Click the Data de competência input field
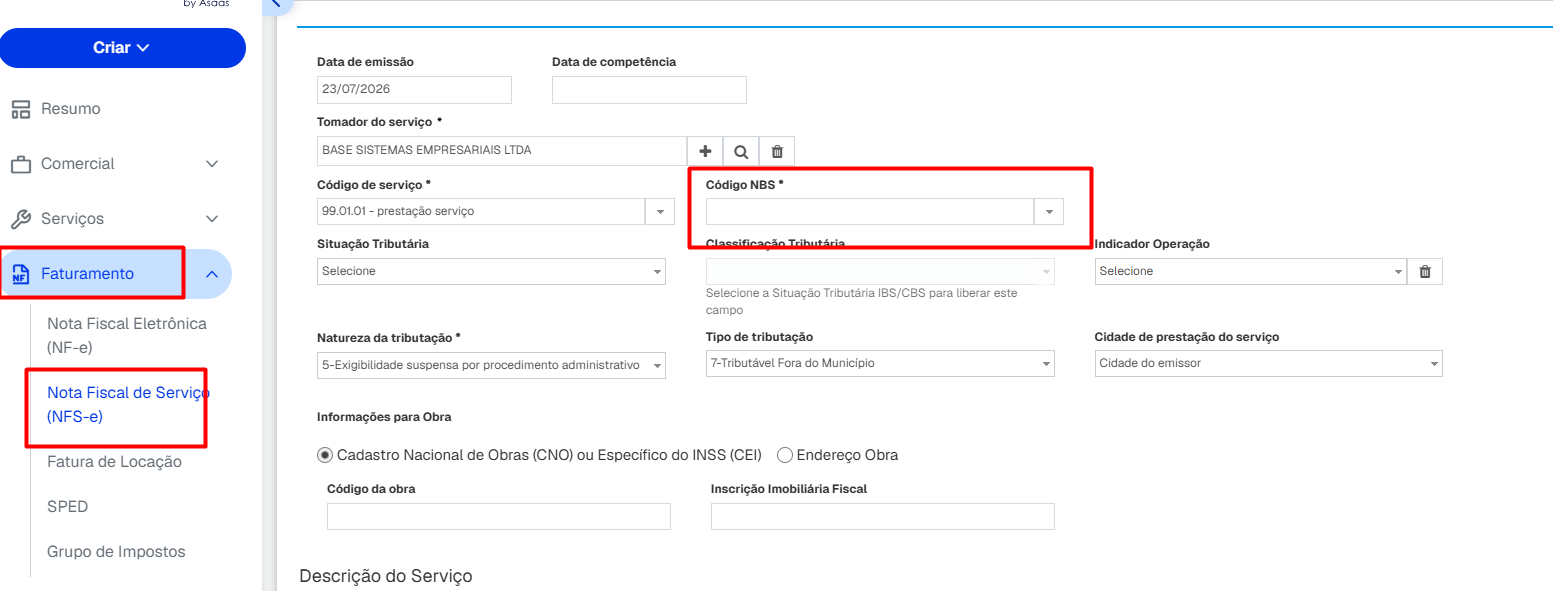 649,89
